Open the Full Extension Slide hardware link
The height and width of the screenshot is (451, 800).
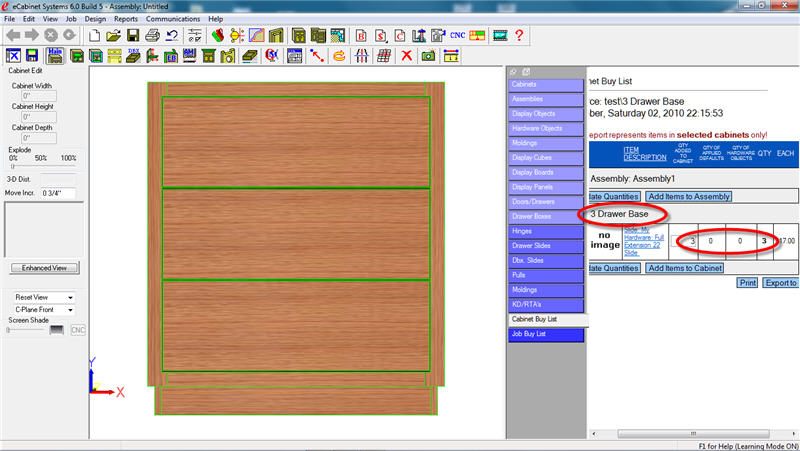click(x=642, y=240)
